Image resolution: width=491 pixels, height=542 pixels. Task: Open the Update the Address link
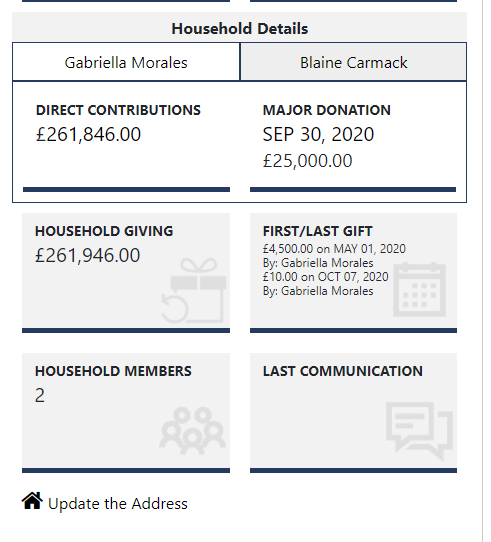pos(118,504)
